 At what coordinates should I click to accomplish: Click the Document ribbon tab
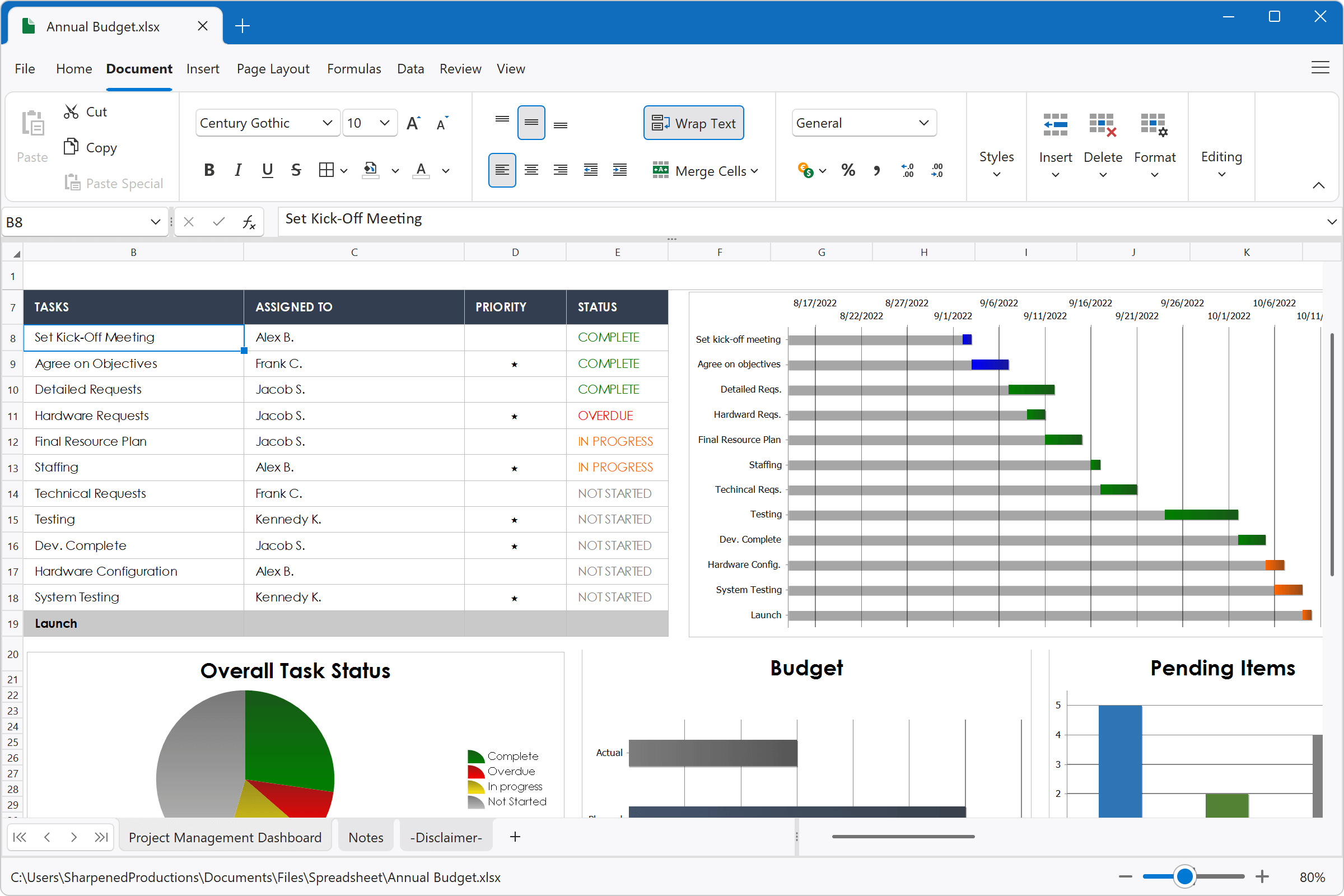click(x=138, y=69)
